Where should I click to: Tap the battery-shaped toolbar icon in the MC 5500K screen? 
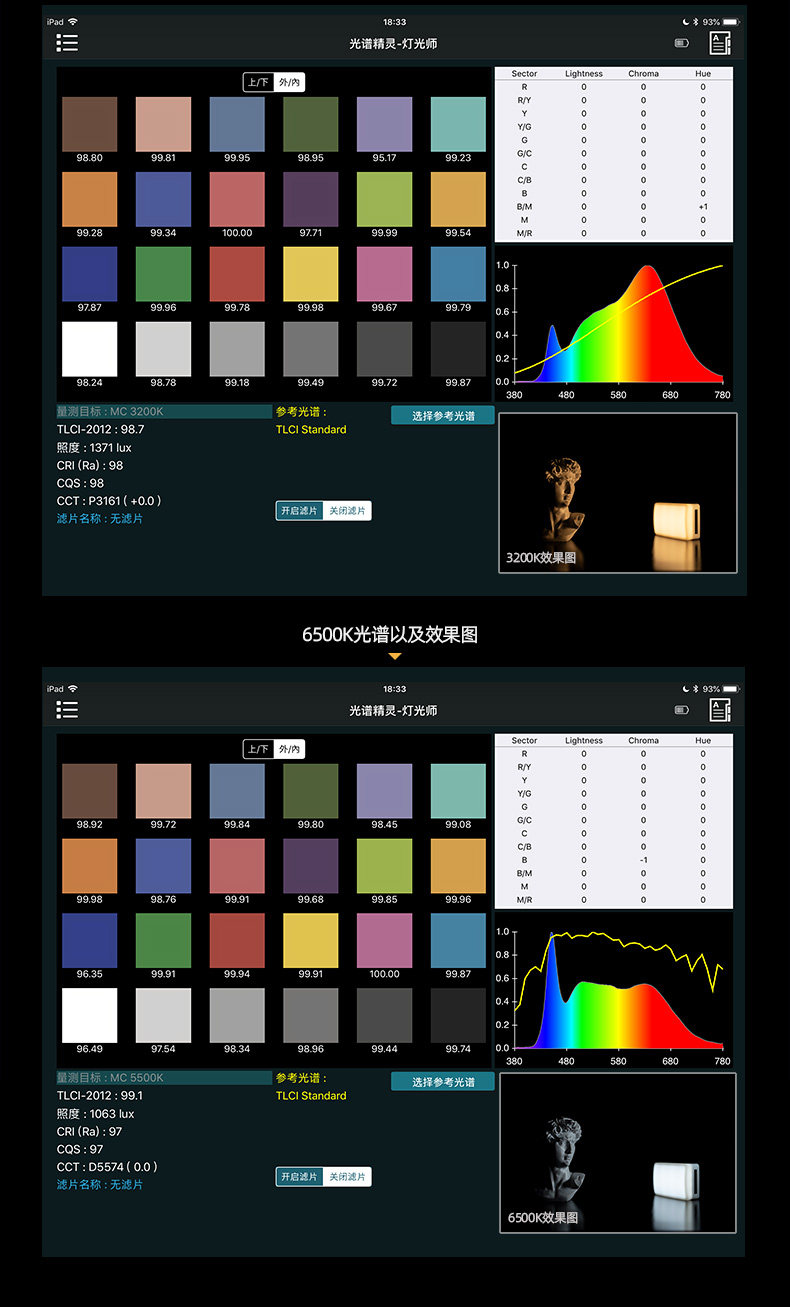[x=682, y=710]
